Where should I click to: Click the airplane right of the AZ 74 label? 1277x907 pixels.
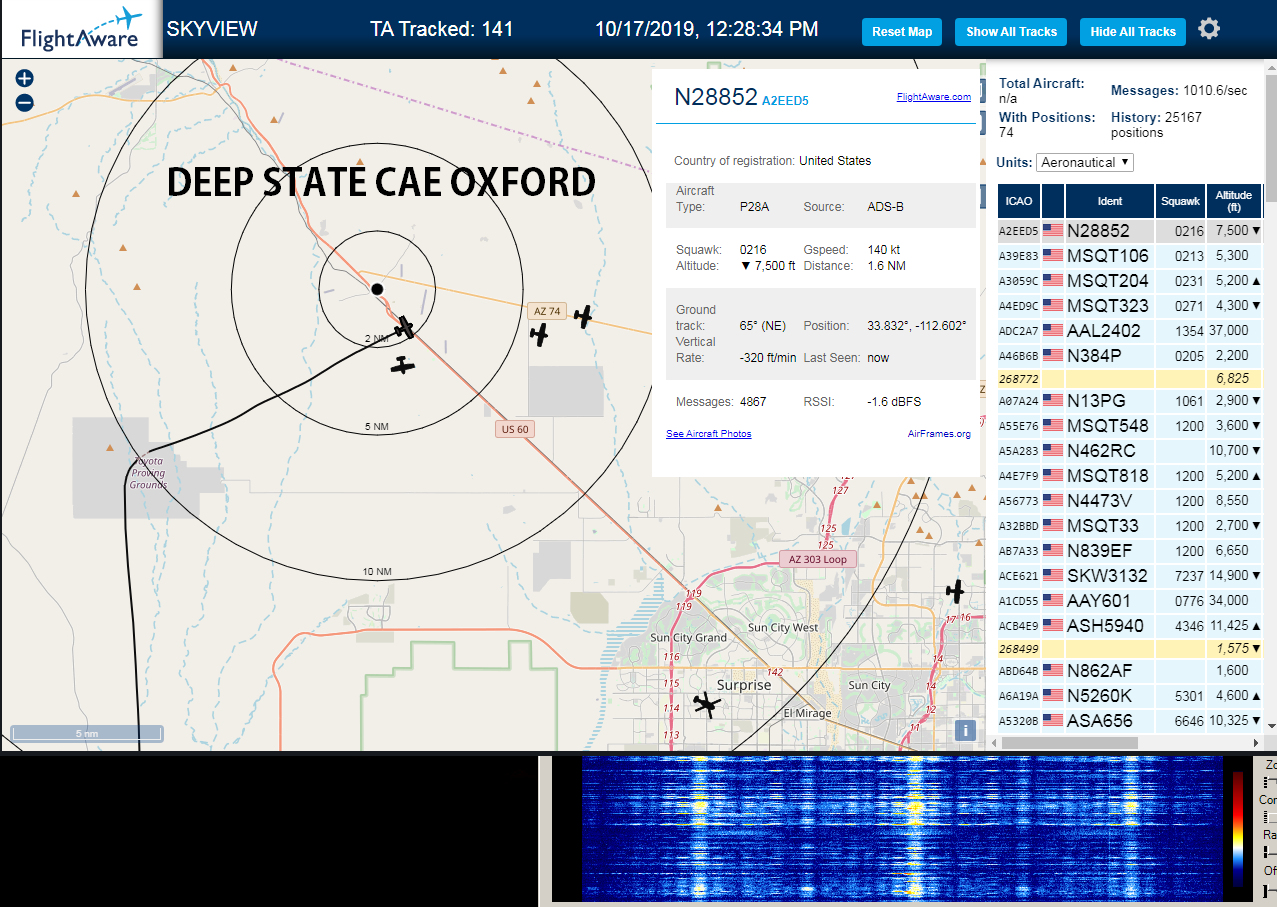click(583, 317)
